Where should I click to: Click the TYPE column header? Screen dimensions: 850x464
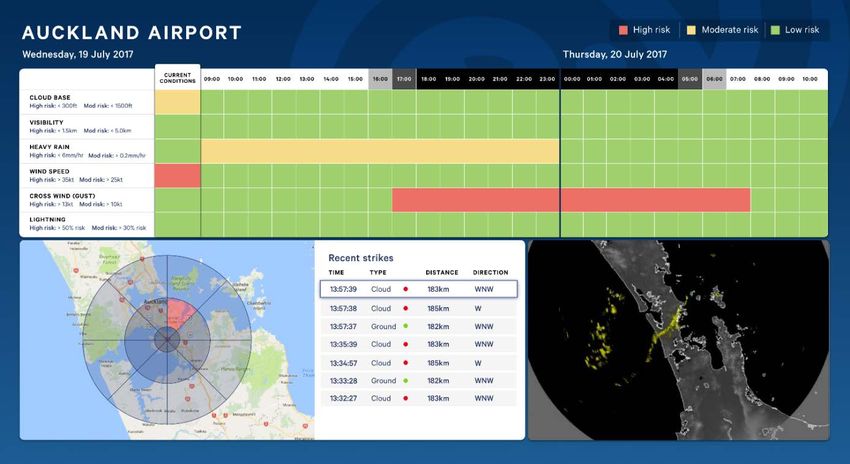coord(378,273)
